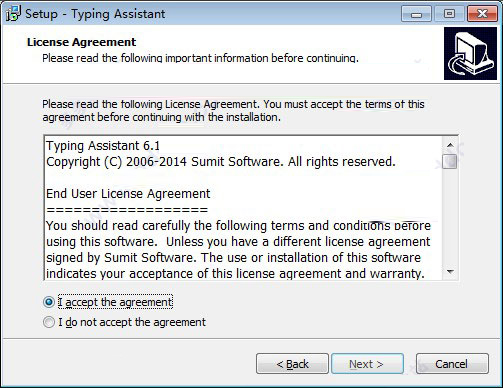Click the End User License Agreement line

(128, 194)
